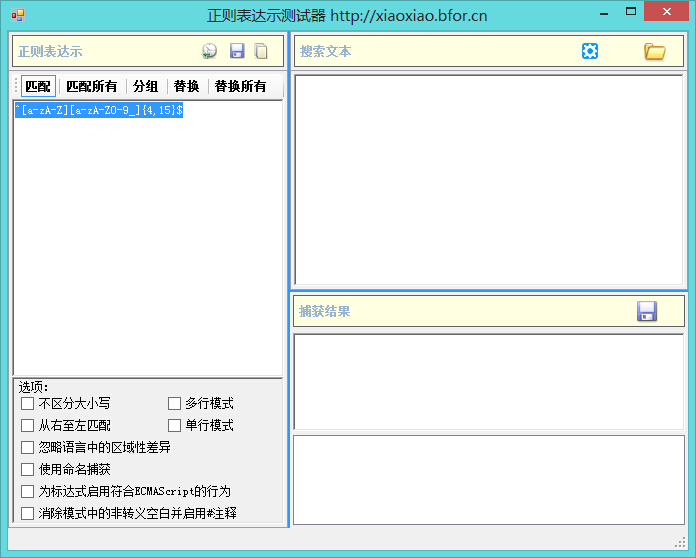Click the 替换所有 button
Viewport: 696px width, 558px height.
coord(240,87)
